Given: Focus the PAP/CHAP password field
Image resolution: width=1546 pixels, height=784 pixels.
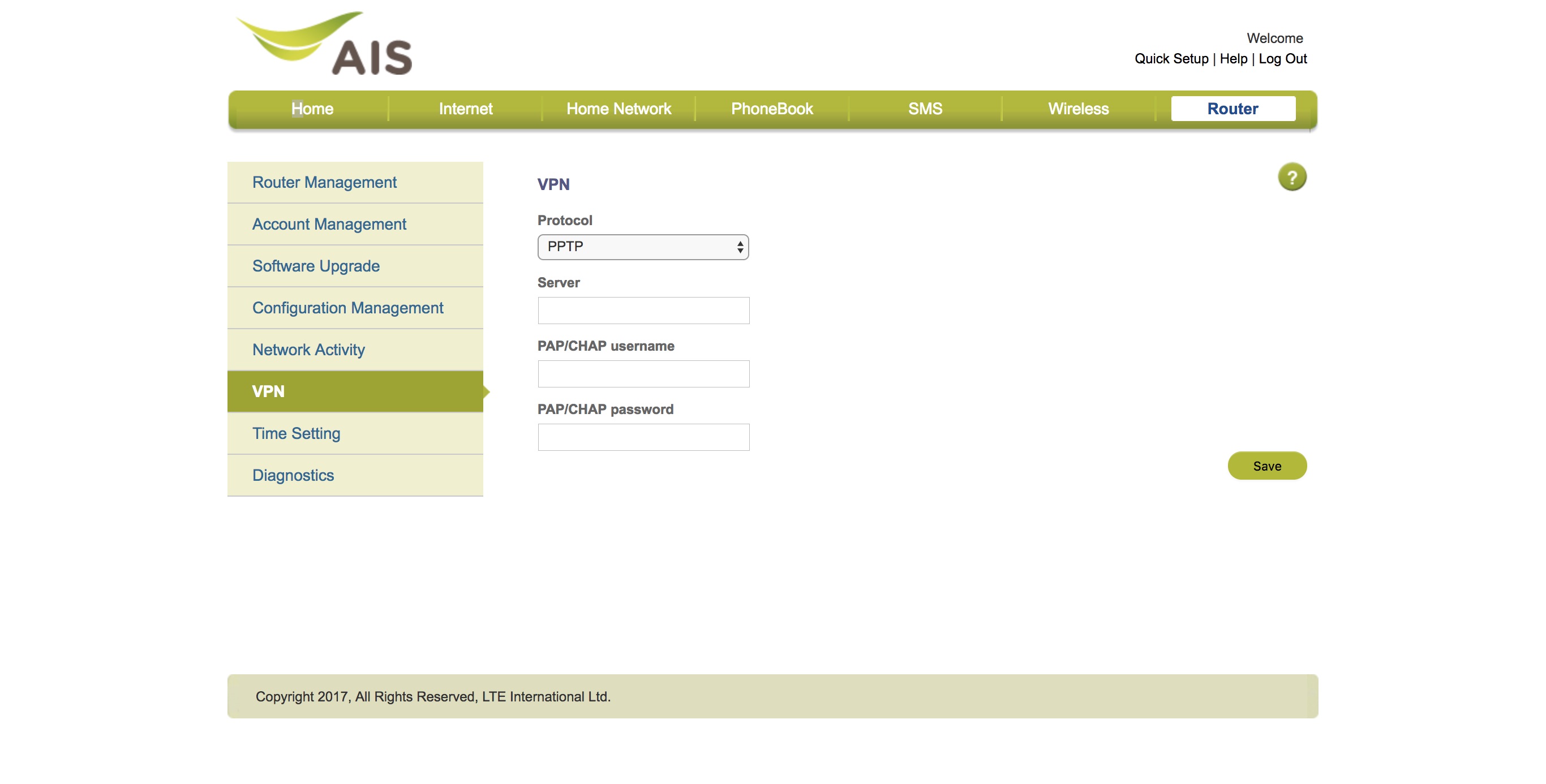Looking at the screenshot, I should point(643,437).
